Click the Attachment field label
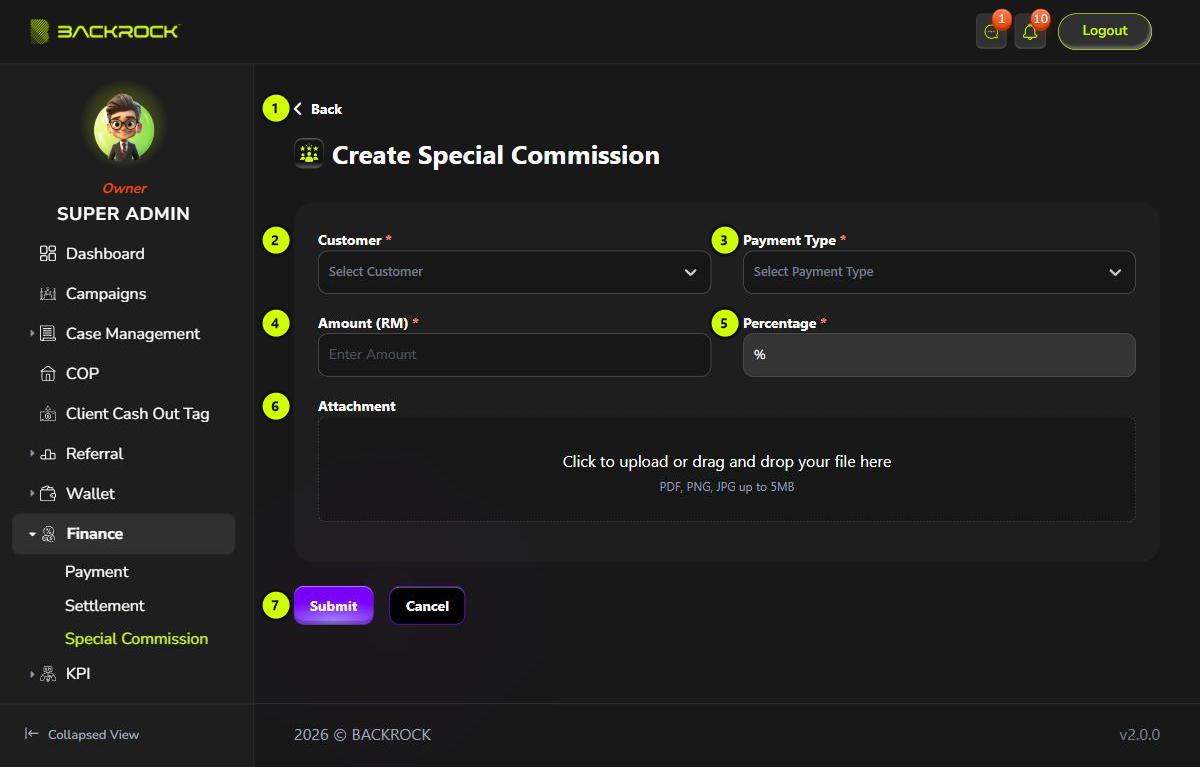This screenshot has width=1200, height=767. [x=357, y=406]
